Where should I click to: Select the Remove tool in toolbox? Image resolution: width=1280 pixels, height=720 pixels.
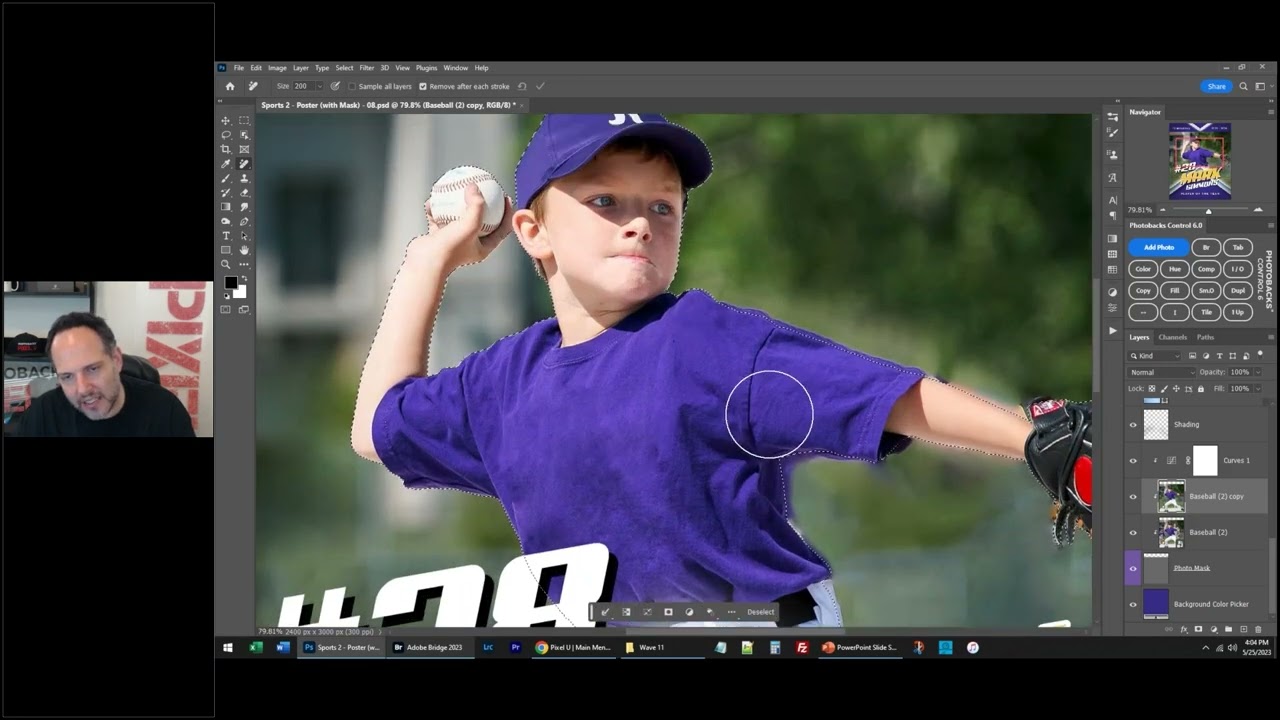(x=244, y=164)
